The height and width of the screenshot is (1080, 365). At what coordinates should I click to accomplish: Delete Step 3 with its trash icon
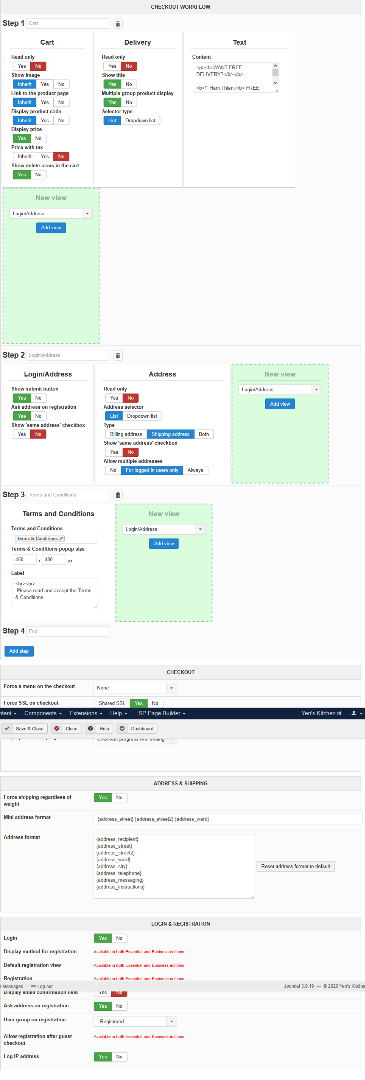tap(118, 495)
